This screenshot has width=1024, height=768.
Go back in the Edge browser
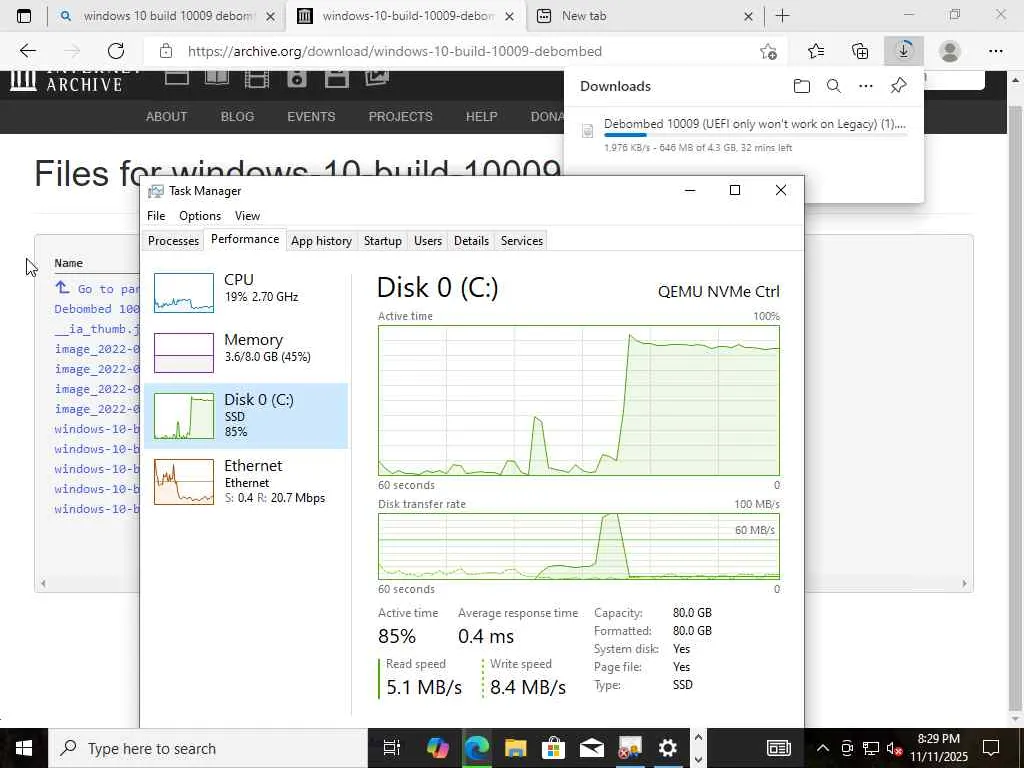[27, 51]
